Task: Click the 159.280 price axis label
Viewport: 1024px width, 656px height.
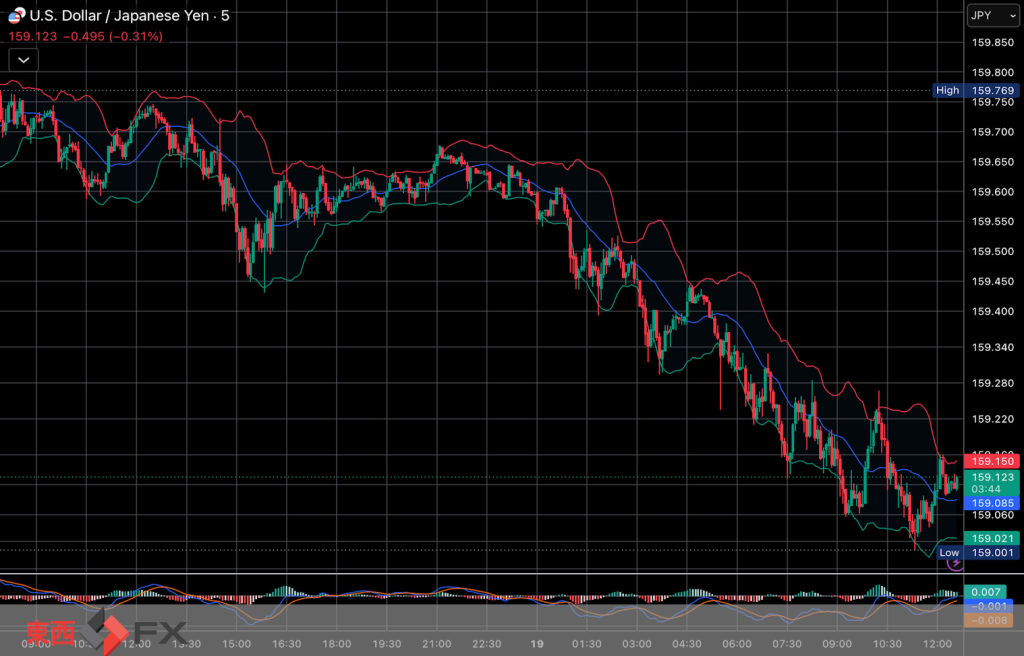Action: 993,384
